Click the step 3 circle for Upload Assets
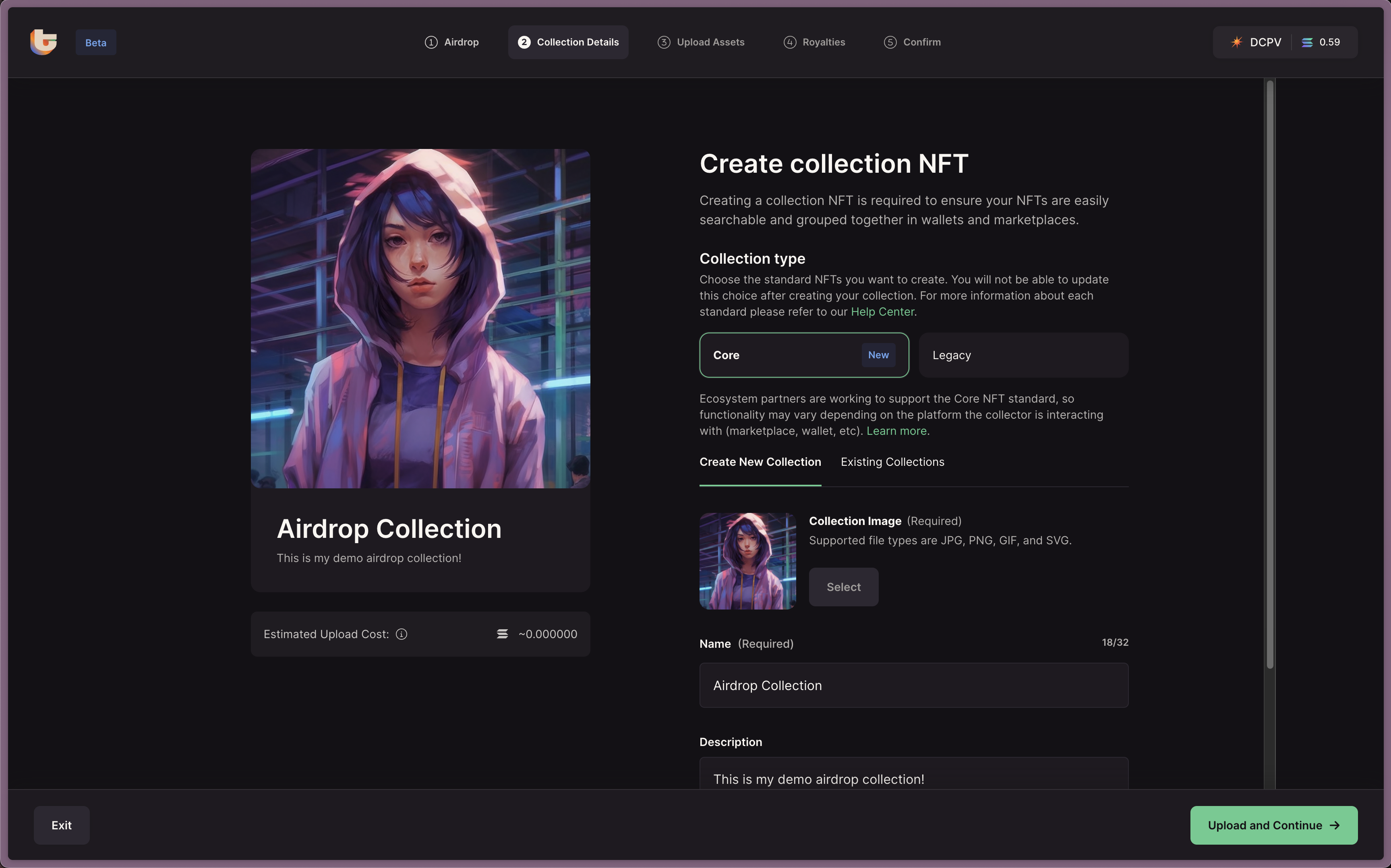The height and width of the screenshot is (868, 1391). tap(664, 42)
